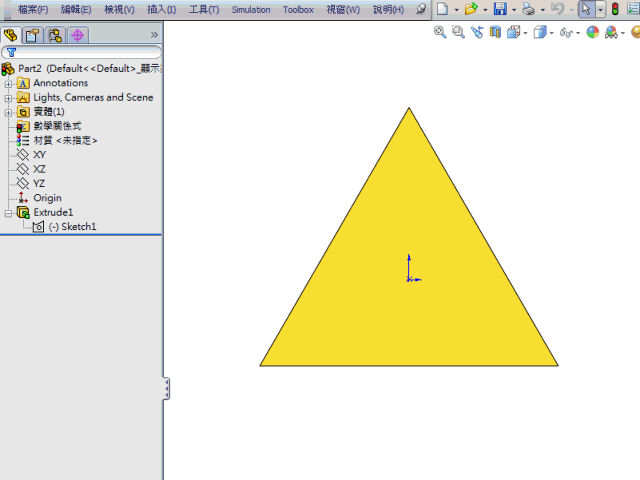This screenshot has height=480, width=640.
Task: Click the Rebuild traffic light icon
Action: pos(615,9)
